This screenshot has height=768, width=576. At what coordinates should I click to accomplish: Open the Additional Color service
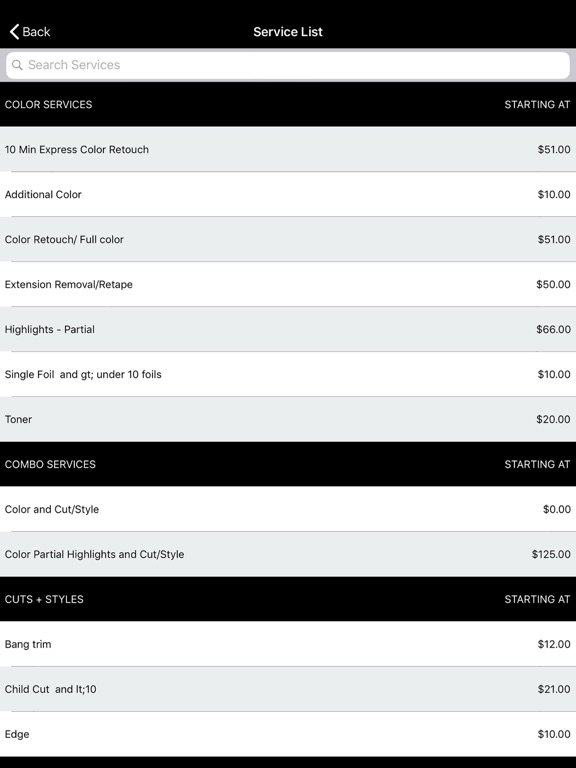[x=288, y=194]
